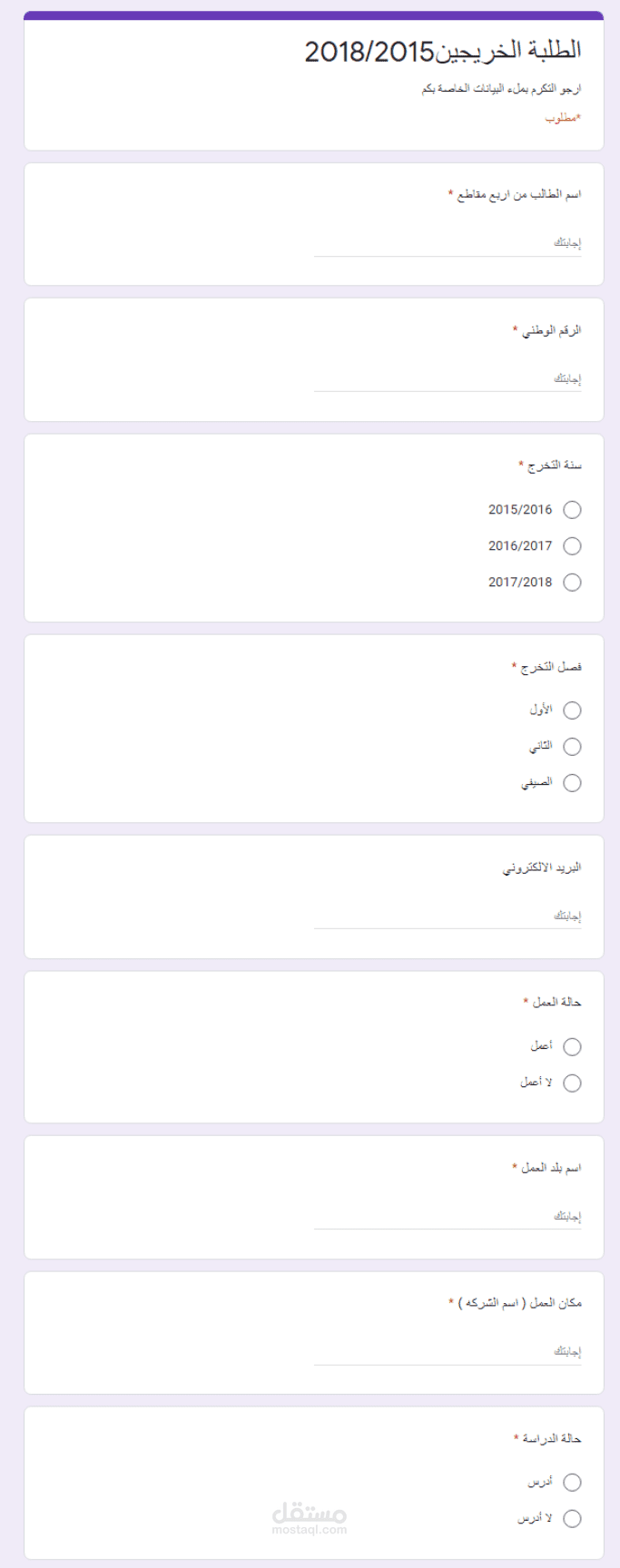The height and width of the screenshot is (1568, 620).
Task: Focus the الرقم الوطني answer field
Action: [x=448, y=379]
